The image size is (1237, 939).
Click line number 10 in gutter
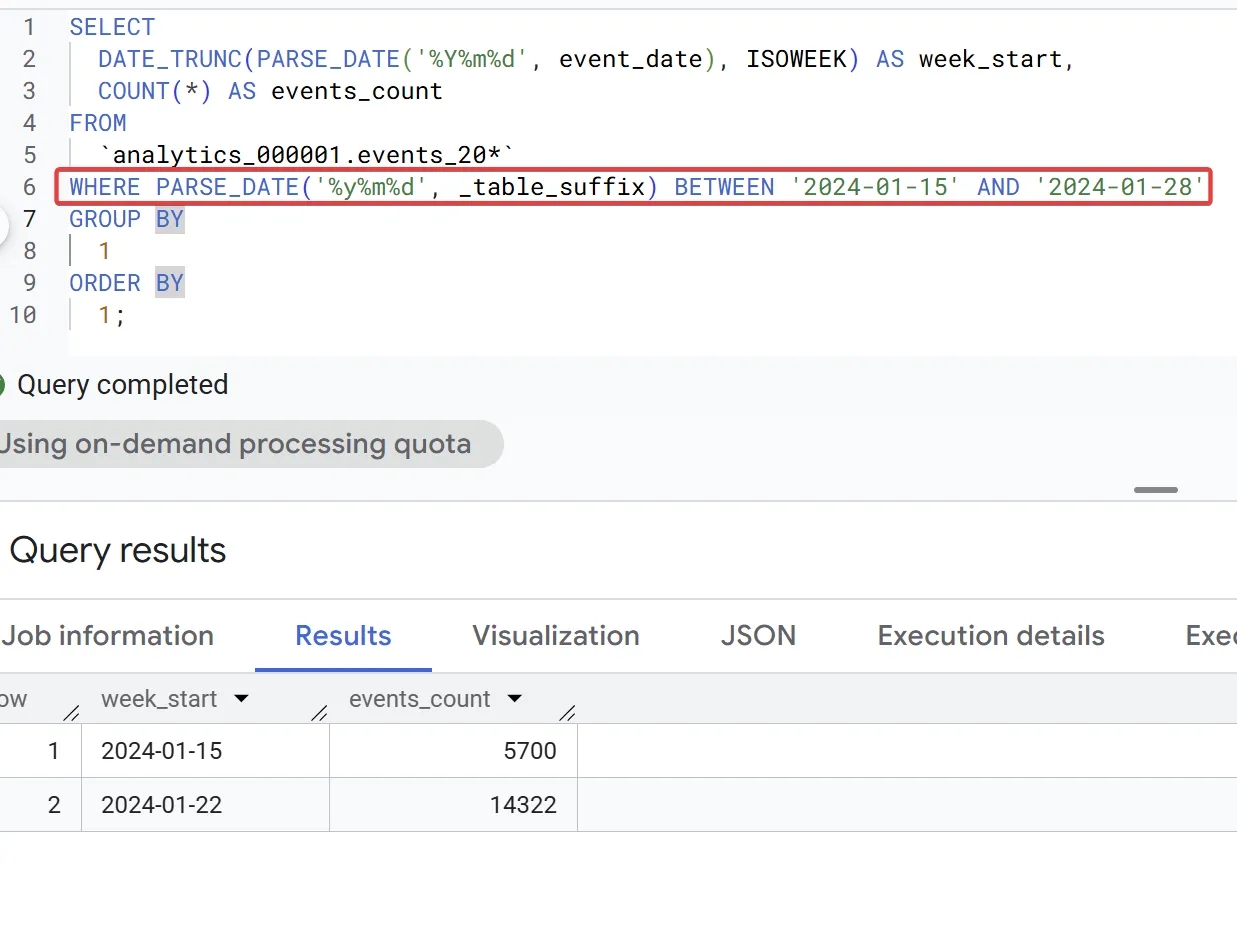pos(23,315)
